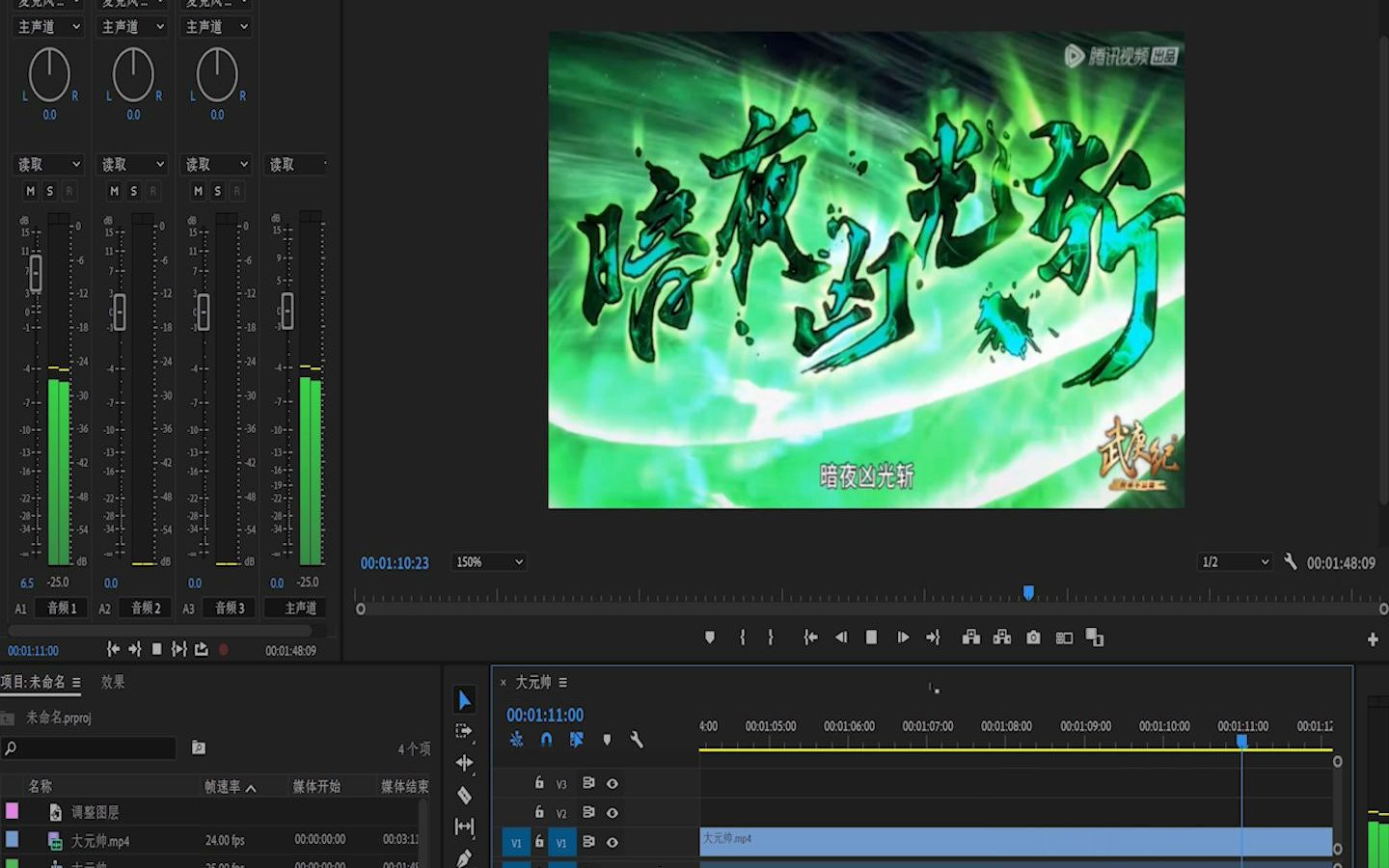Mute audio track 音频 1
The height and width of the screenshot is (868, 1389).
pos(31,191)
